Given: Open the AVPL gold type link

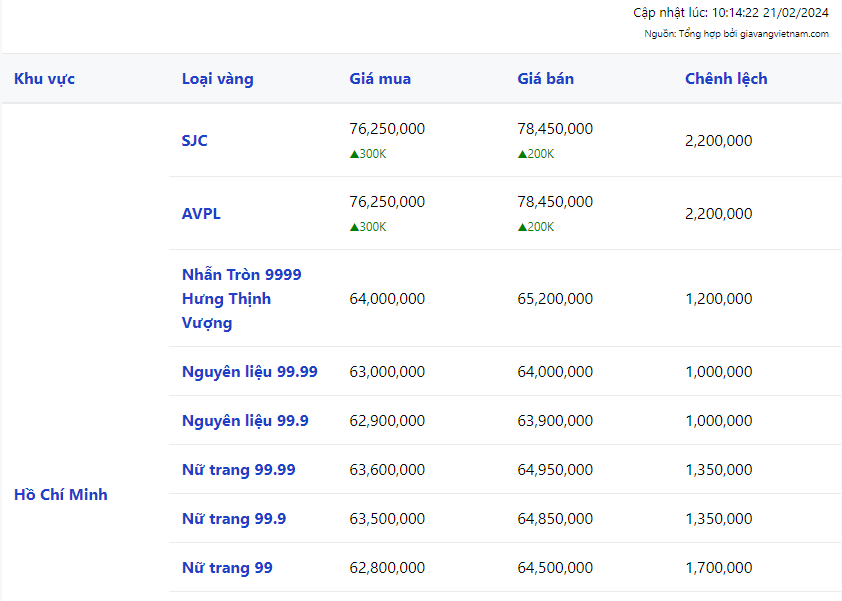Looking at the screenshot, I should click(x=201, y=214).
